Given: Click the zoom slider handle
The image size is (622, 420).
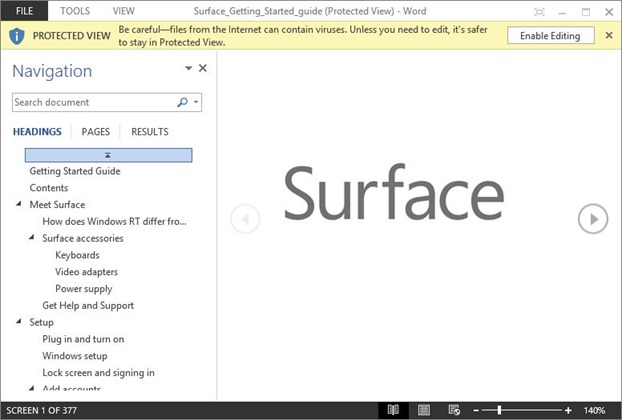Looking at the screenshot, I should pos(499,410).
